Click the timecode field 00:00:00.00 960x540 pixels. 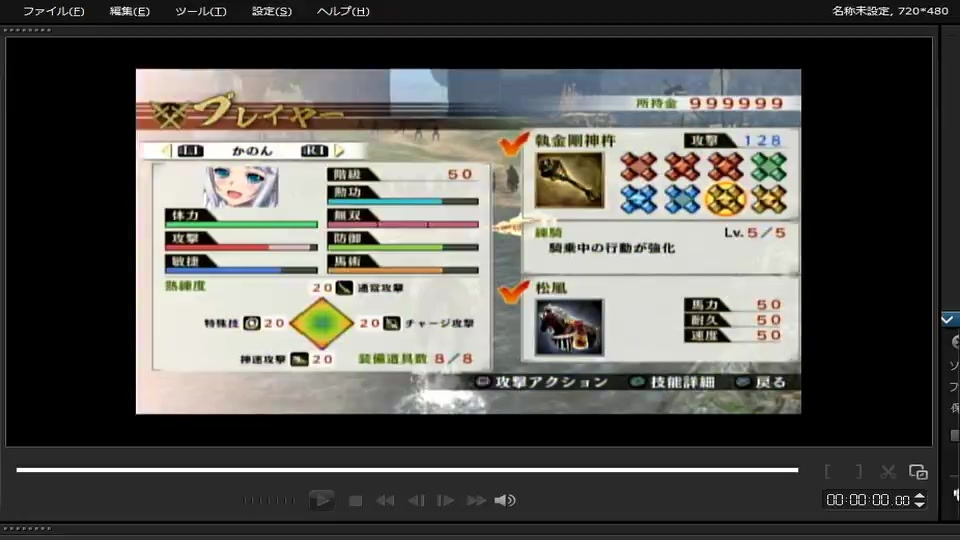(868, 500)
